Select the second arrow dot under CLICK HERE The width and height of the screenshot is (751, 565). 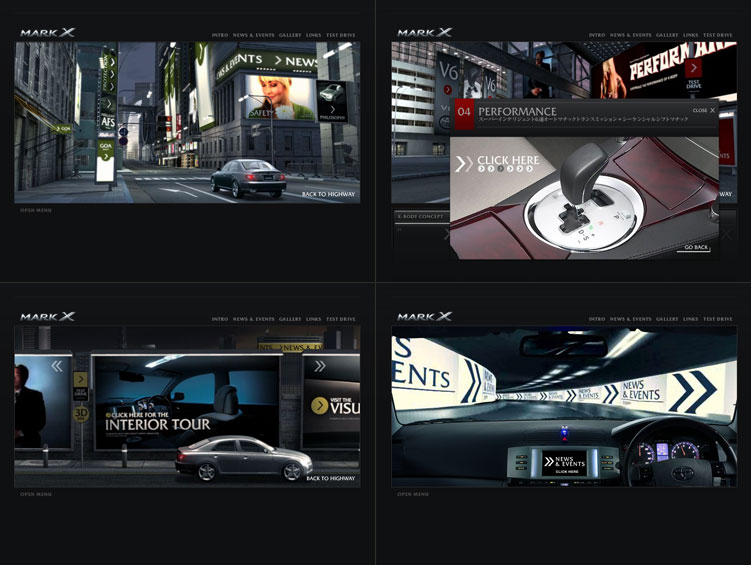tap(491, 169)
